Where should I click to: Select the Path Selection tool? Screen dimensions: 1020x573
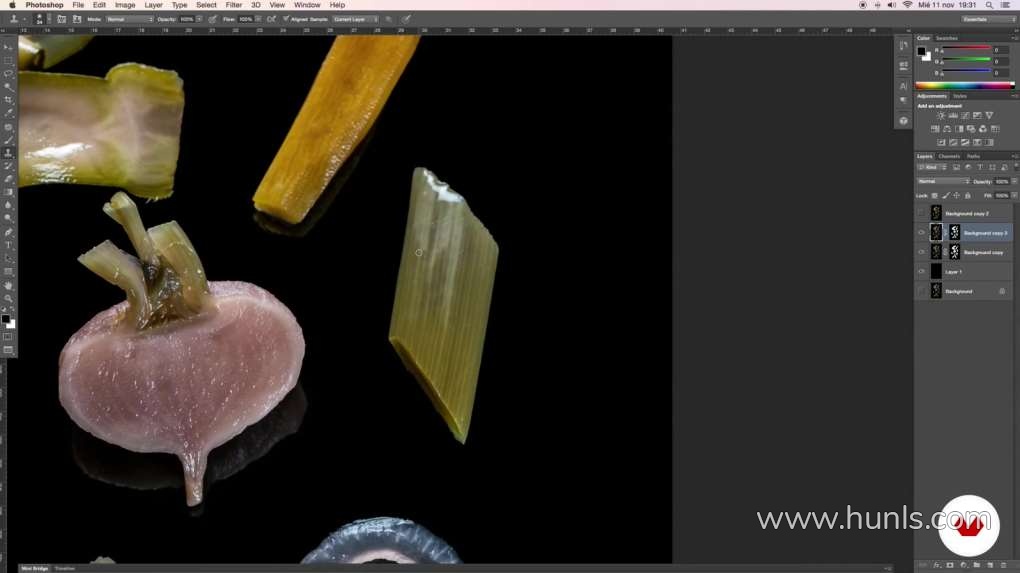point(8,258)
